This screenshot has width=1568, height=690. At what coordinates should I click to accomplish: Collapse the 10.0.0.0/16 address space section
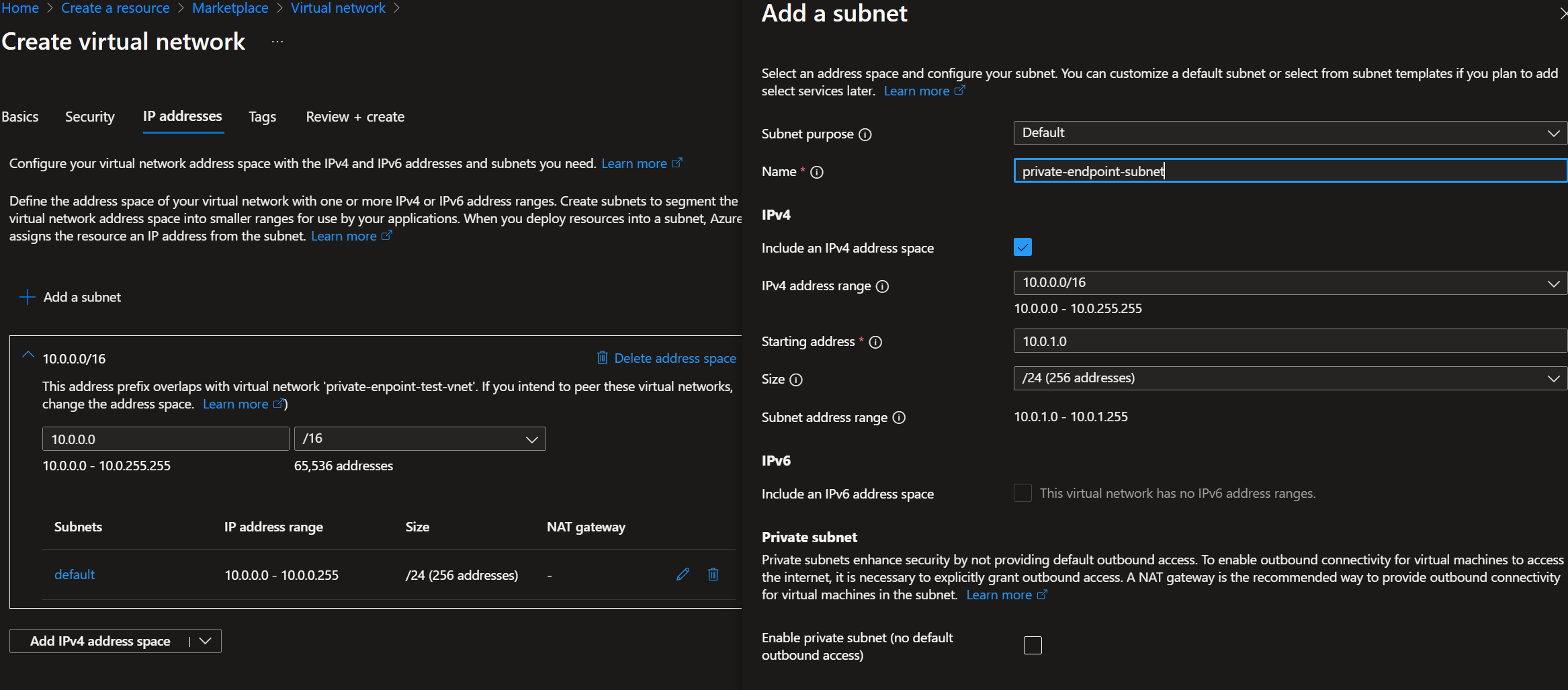pyautogui.click(x=28, y=355)
